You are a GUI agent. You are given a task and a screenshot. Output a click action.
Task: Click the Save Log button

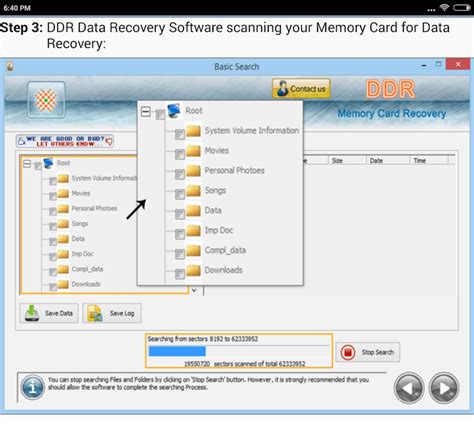tap(112, 313)
